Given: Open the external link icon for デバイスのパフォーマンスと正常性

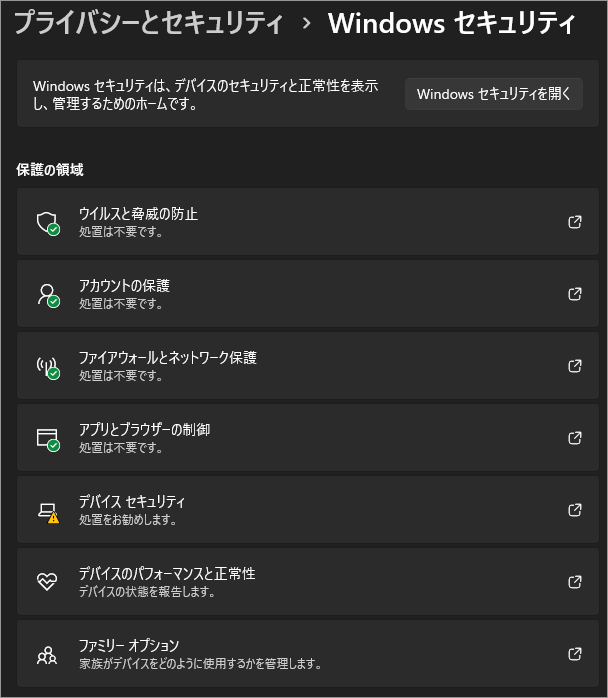Looking at the screenshot, I should click(x=575, y=582).
